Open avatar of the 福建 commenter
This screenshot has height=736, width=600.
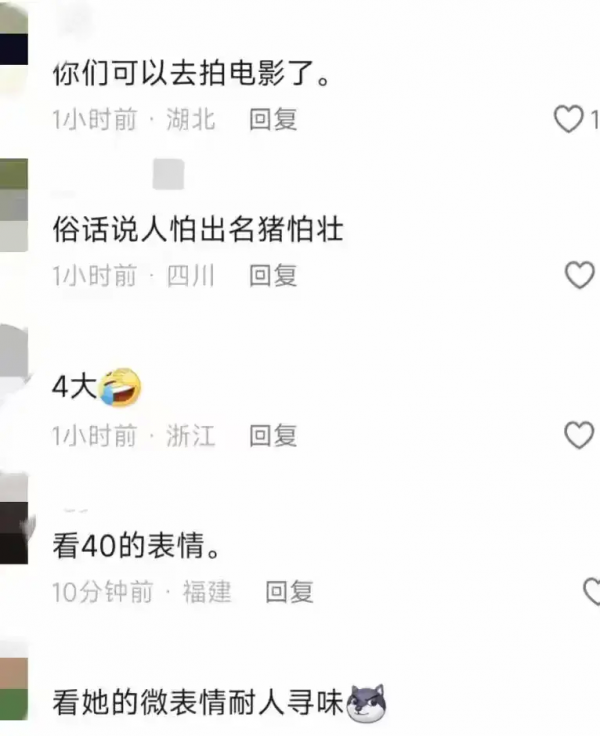14,519
